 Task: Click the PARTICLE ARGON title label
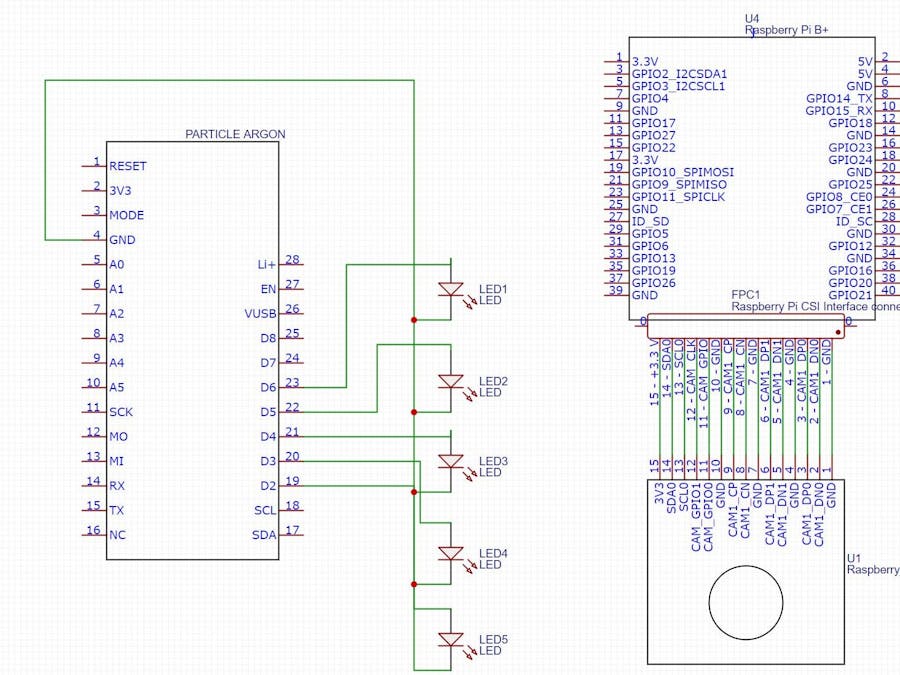pyautogui.click(x=235, y=134)
